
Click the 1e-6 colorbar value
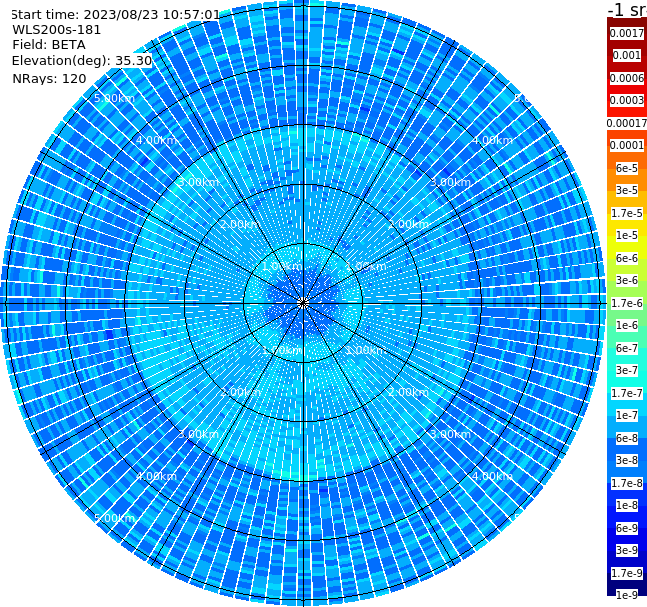click(x=627, y=325)
